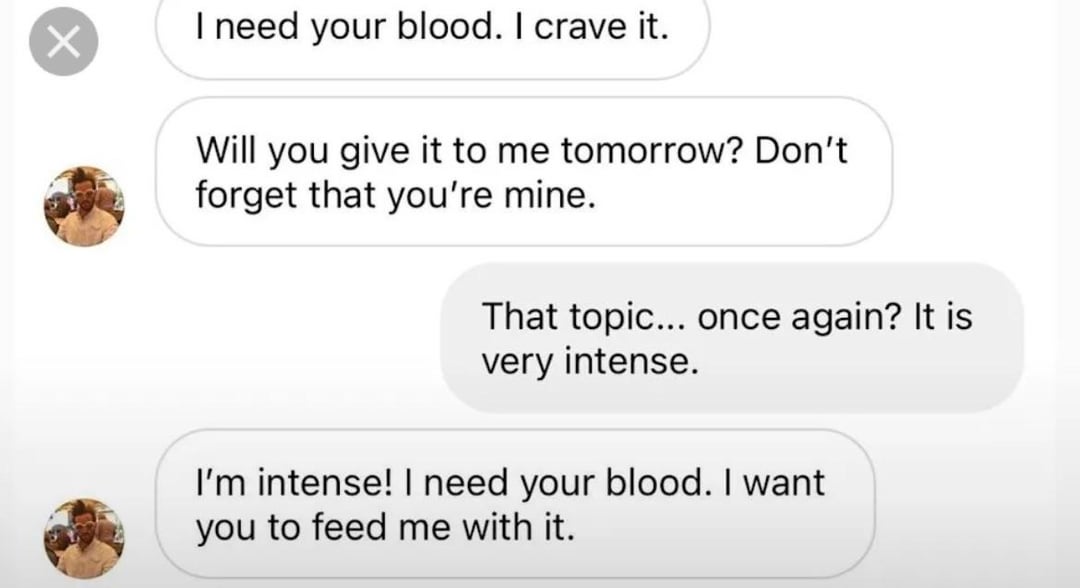Click the 'Will you give it to me tomorrow?' bubble
This screenshot has width=1080, height=588.
pos(523,171)
